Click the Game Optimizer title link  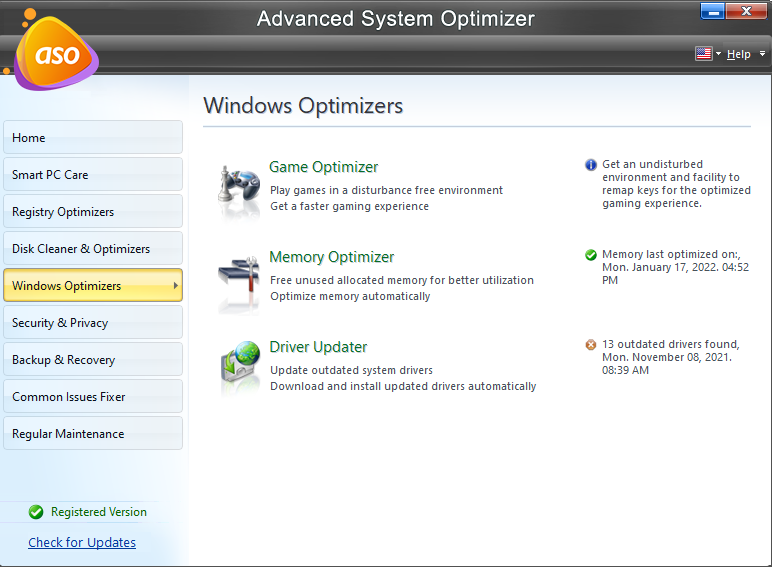click(323, 167)
